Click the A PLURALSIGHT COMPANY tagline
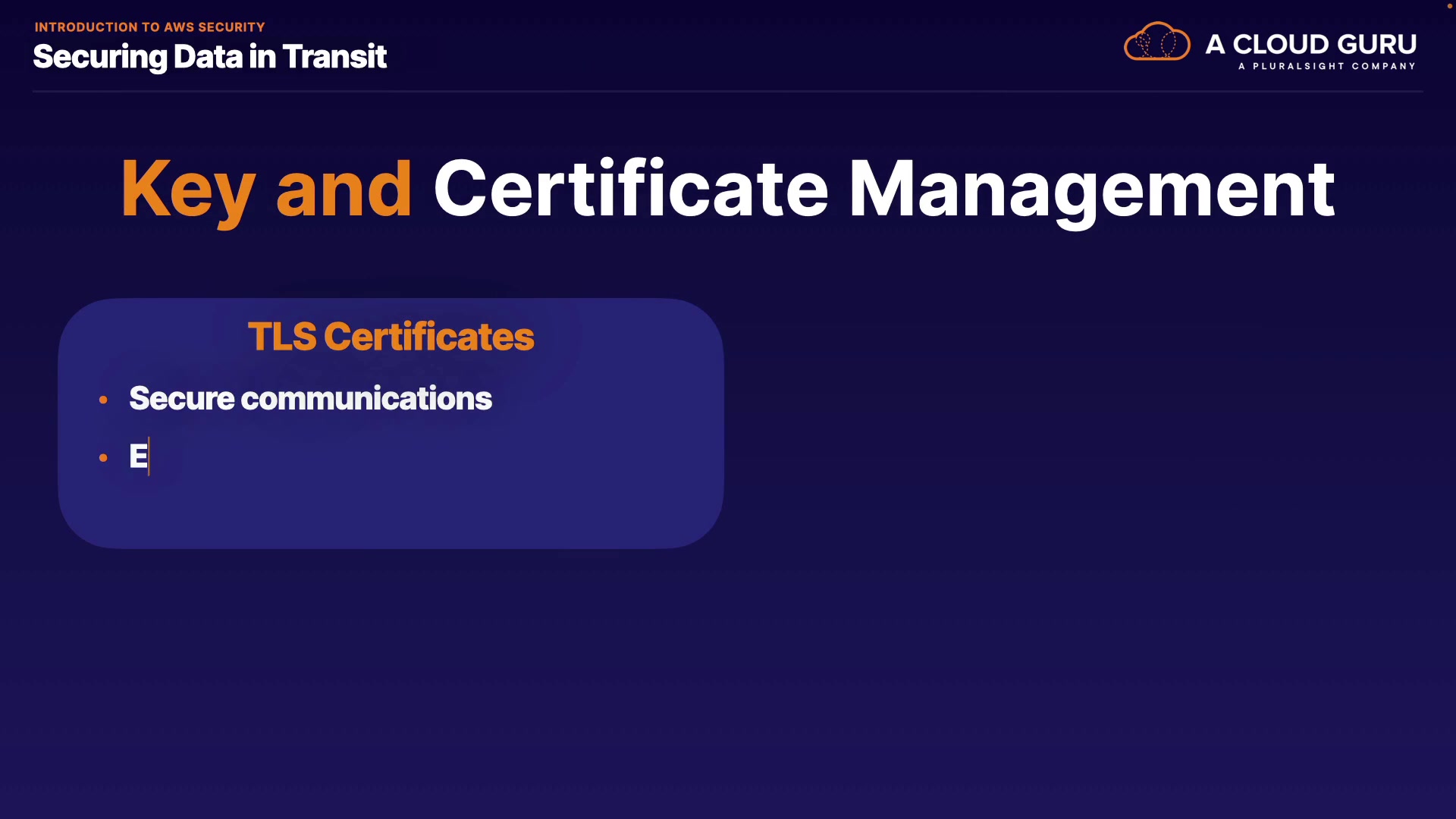 click(1326, 67)
